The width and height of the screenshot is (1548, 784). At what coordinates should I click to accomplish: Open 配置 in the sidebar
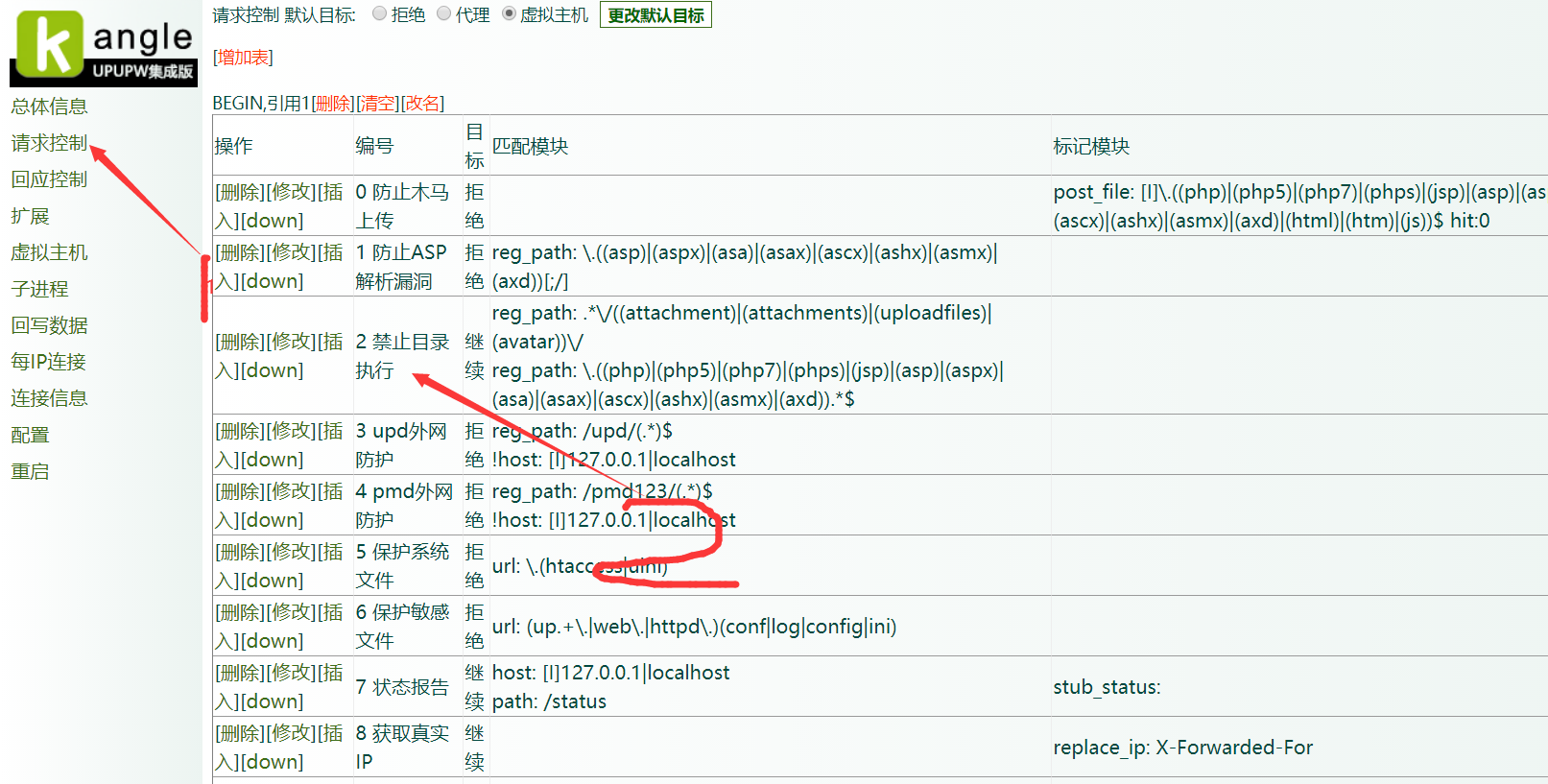pyautogui.click(x=30, y=435)
